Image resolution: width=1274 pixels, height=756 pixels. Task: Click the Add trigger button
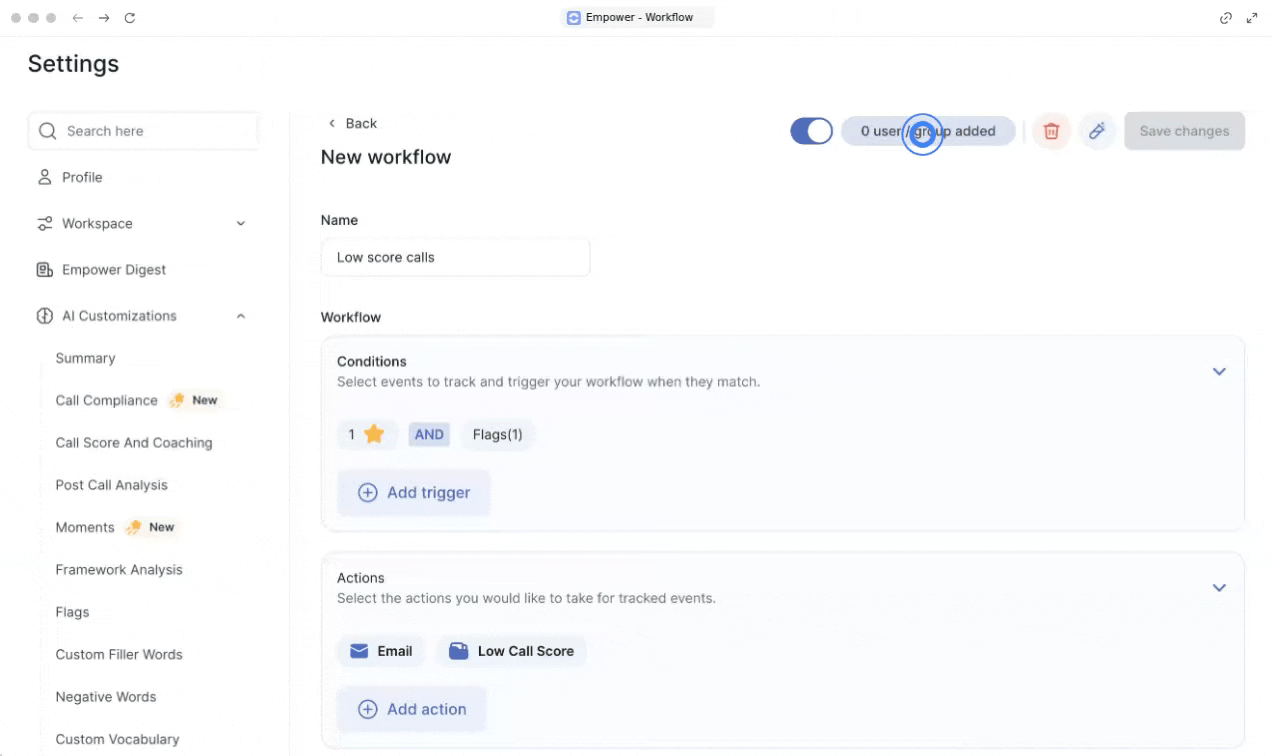414,493
